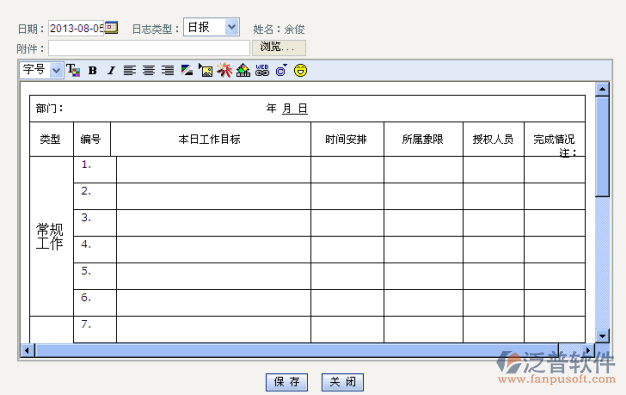Screen dimensions: 626x395
Task: Click the red starburst toolbar icon
Action: click(x=224, y=70)
